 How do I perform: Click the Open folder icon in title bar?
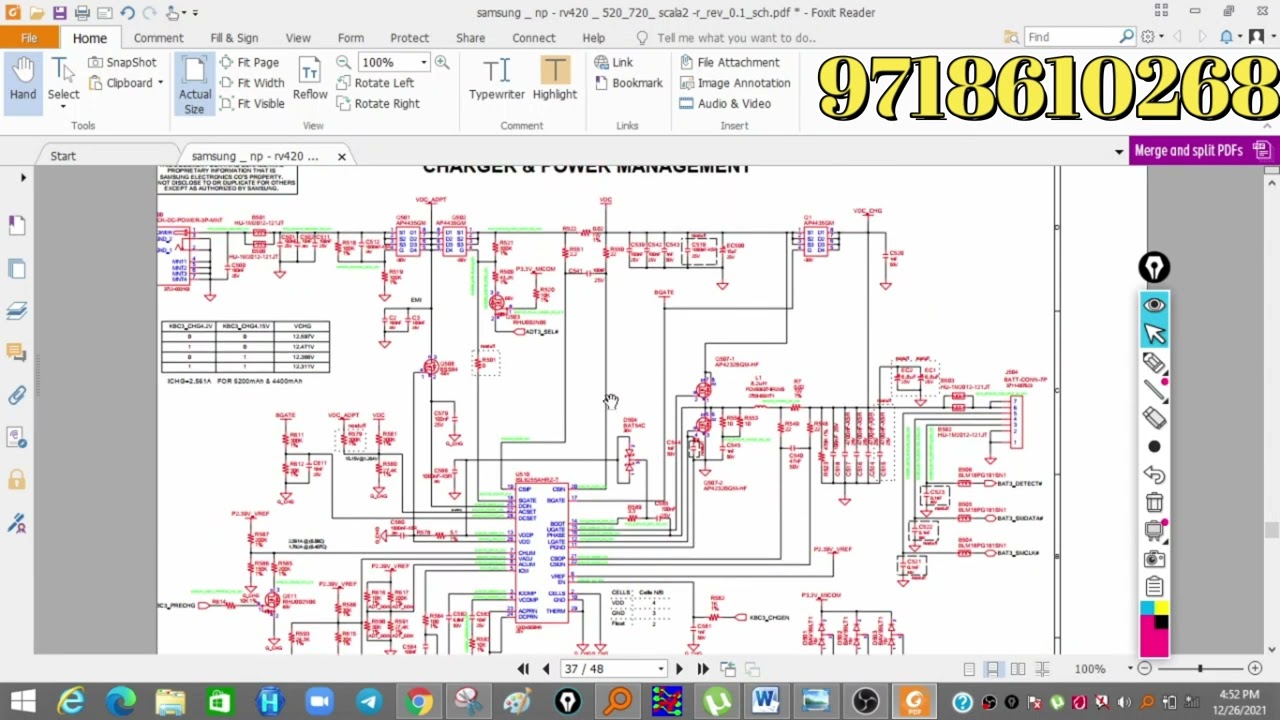[x=36, y=13]
